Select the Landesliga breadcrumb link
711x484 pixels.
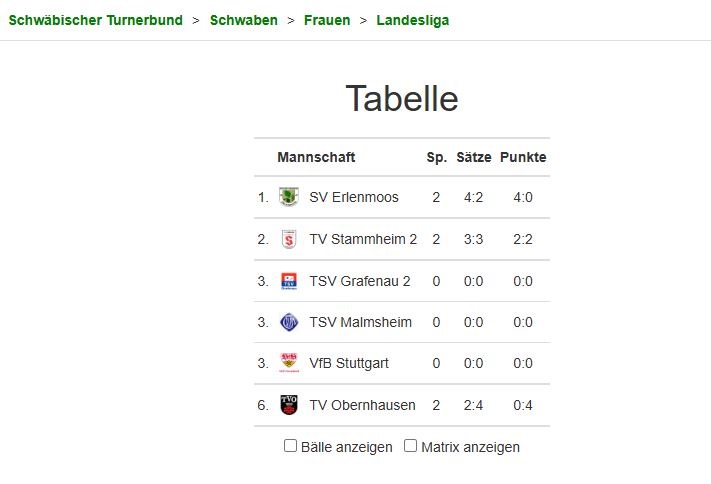pyautogui.click(x=413, y=20)
